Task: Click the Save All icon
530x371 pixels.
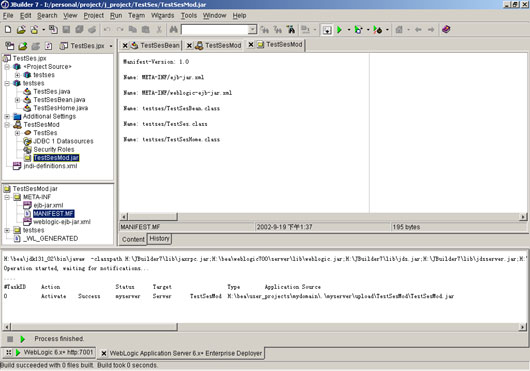Action: coord(79,30)
